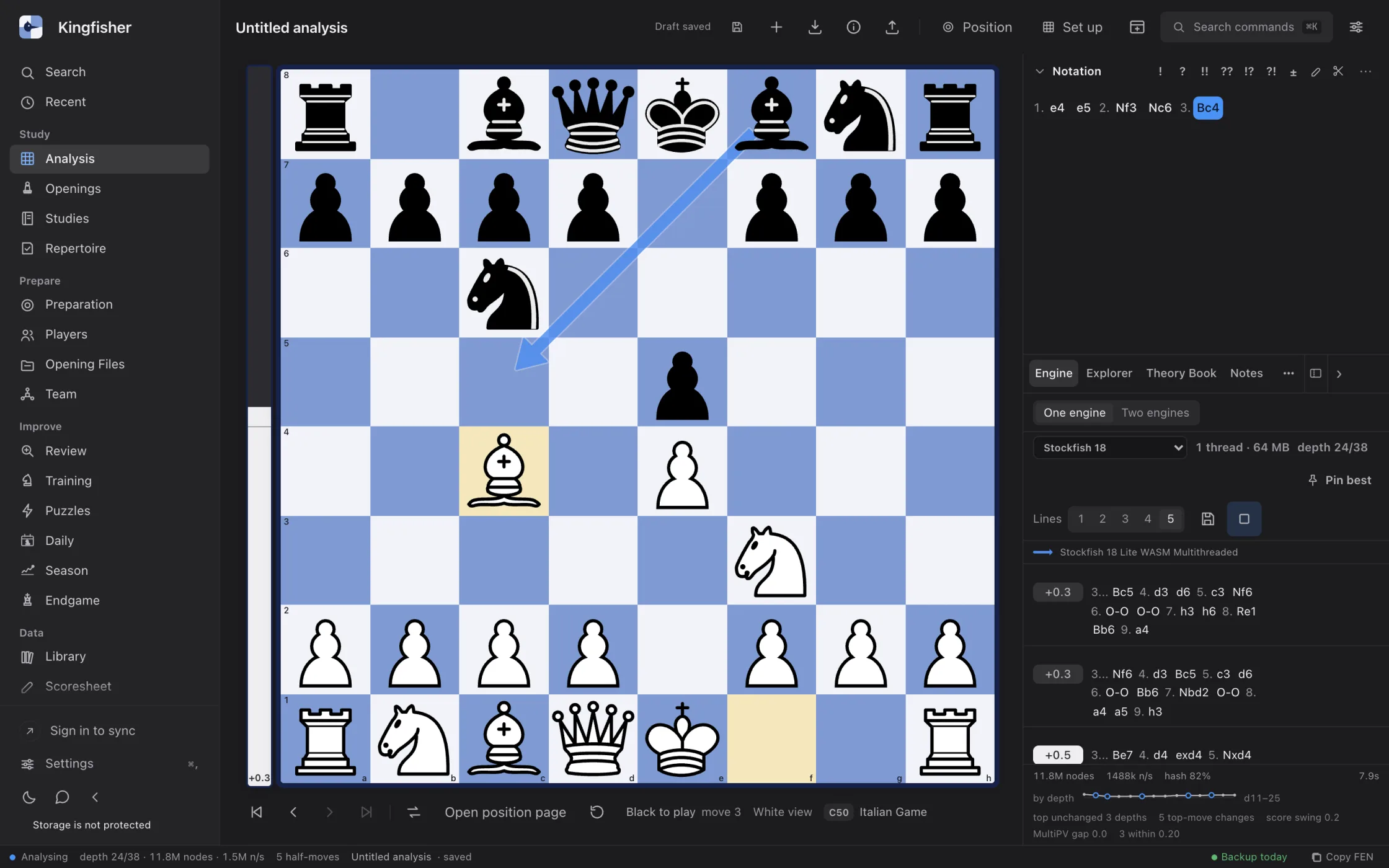Open the chat bubble feedback icon
This screenshot has width=1389, height=868.
pyautogui.click(x=62, y=797)
